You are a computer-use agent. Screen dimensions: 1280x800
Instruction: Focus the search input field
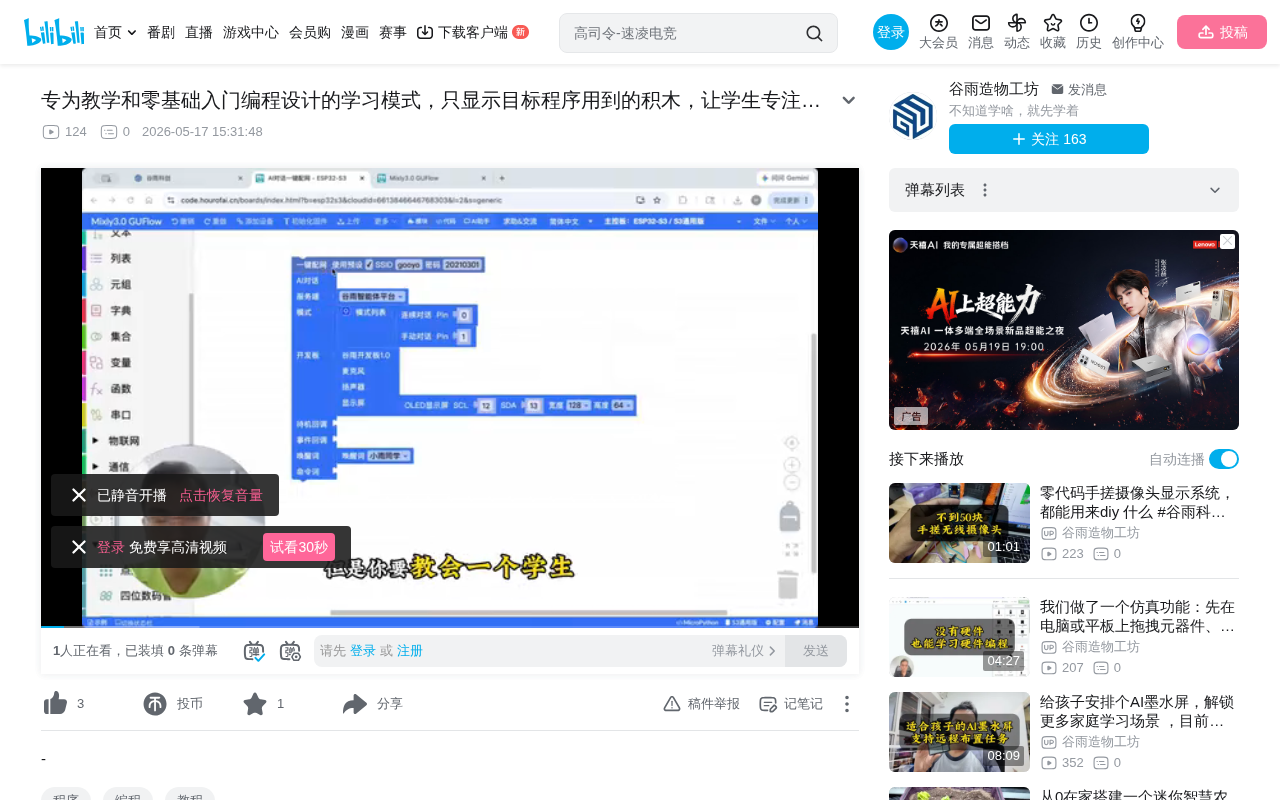(685, 33)
